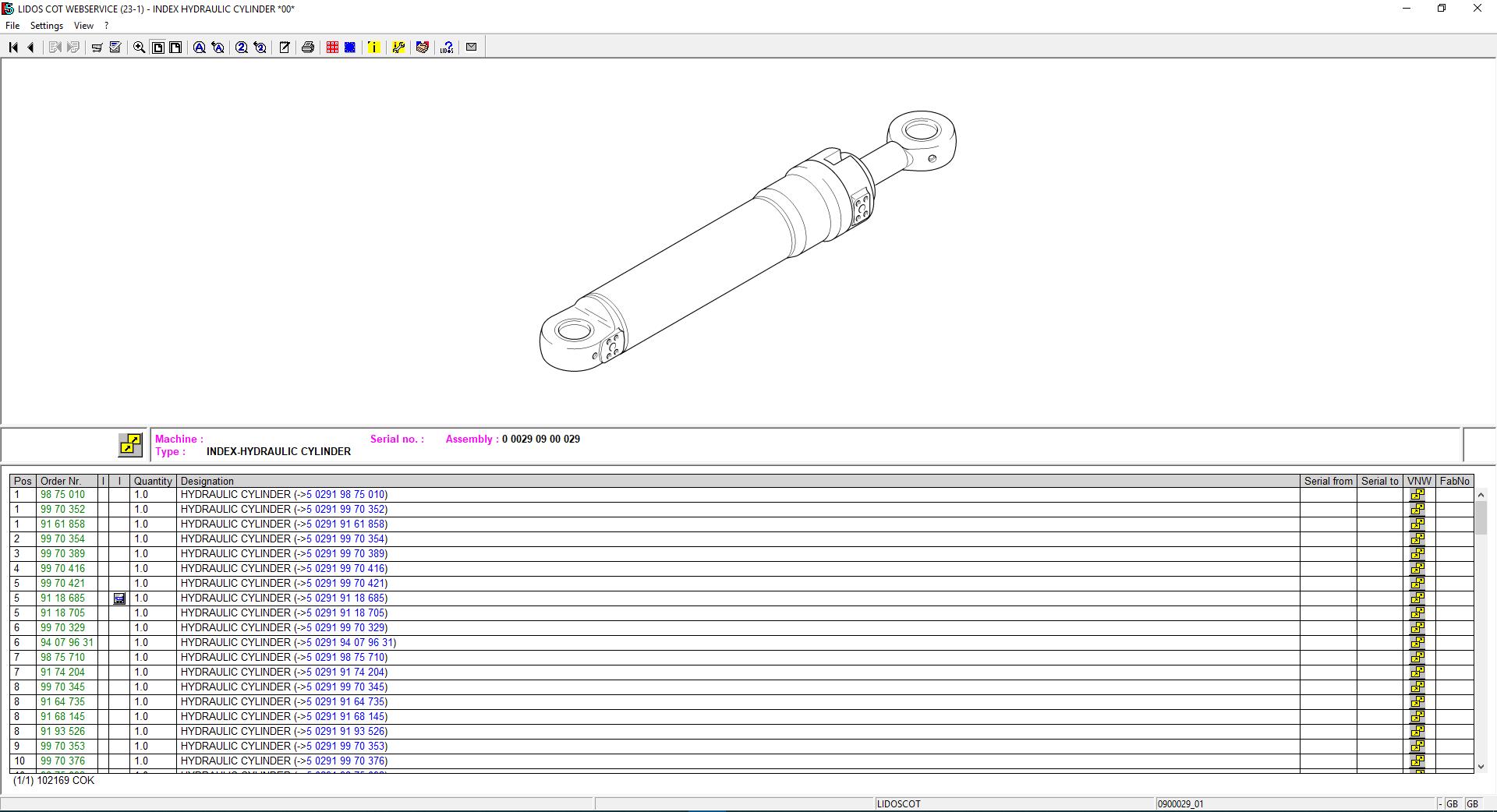Open the print dialog
Image resolution: width=1497 pixels, height=812 pixels.
pos(306,47)
